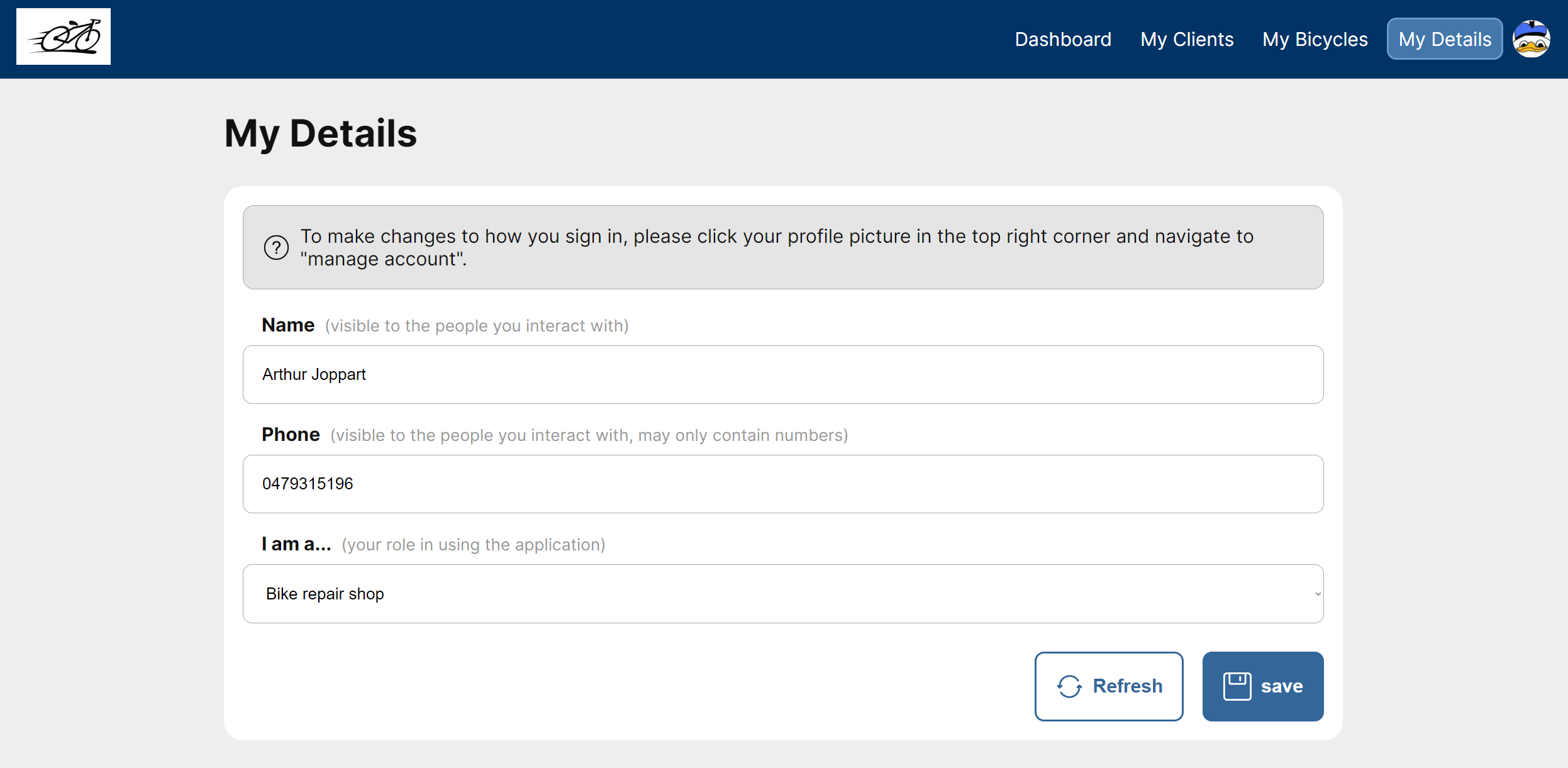Click the save button label

coord(1282,686)
